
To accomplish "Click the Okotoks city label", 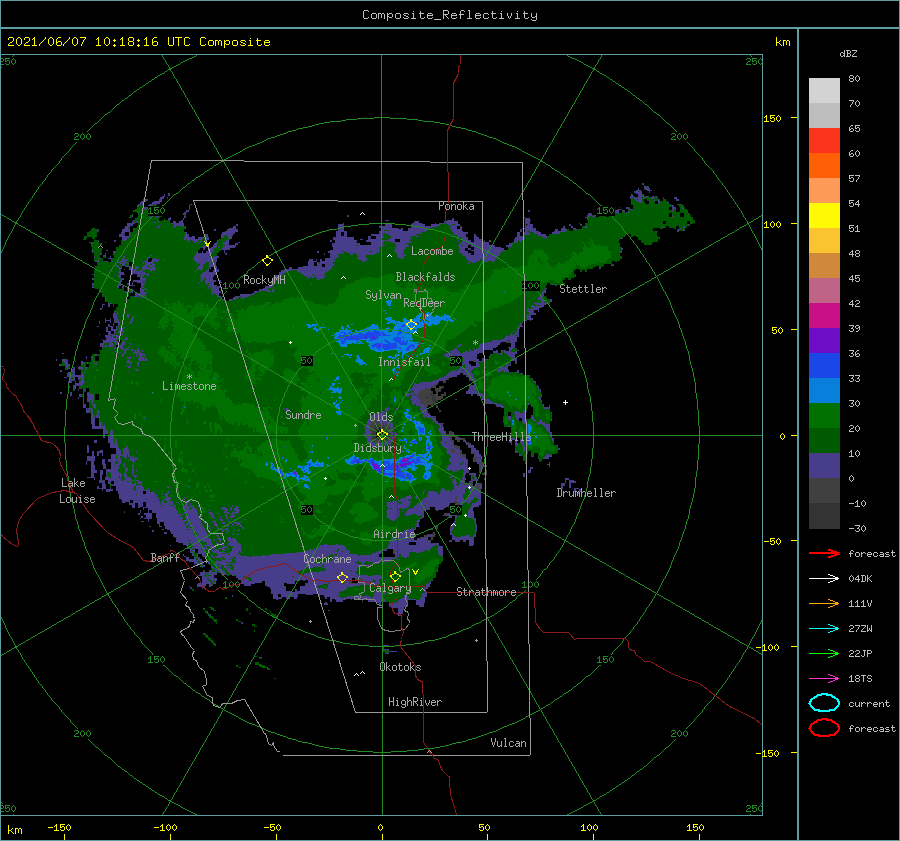I will 400,667.
